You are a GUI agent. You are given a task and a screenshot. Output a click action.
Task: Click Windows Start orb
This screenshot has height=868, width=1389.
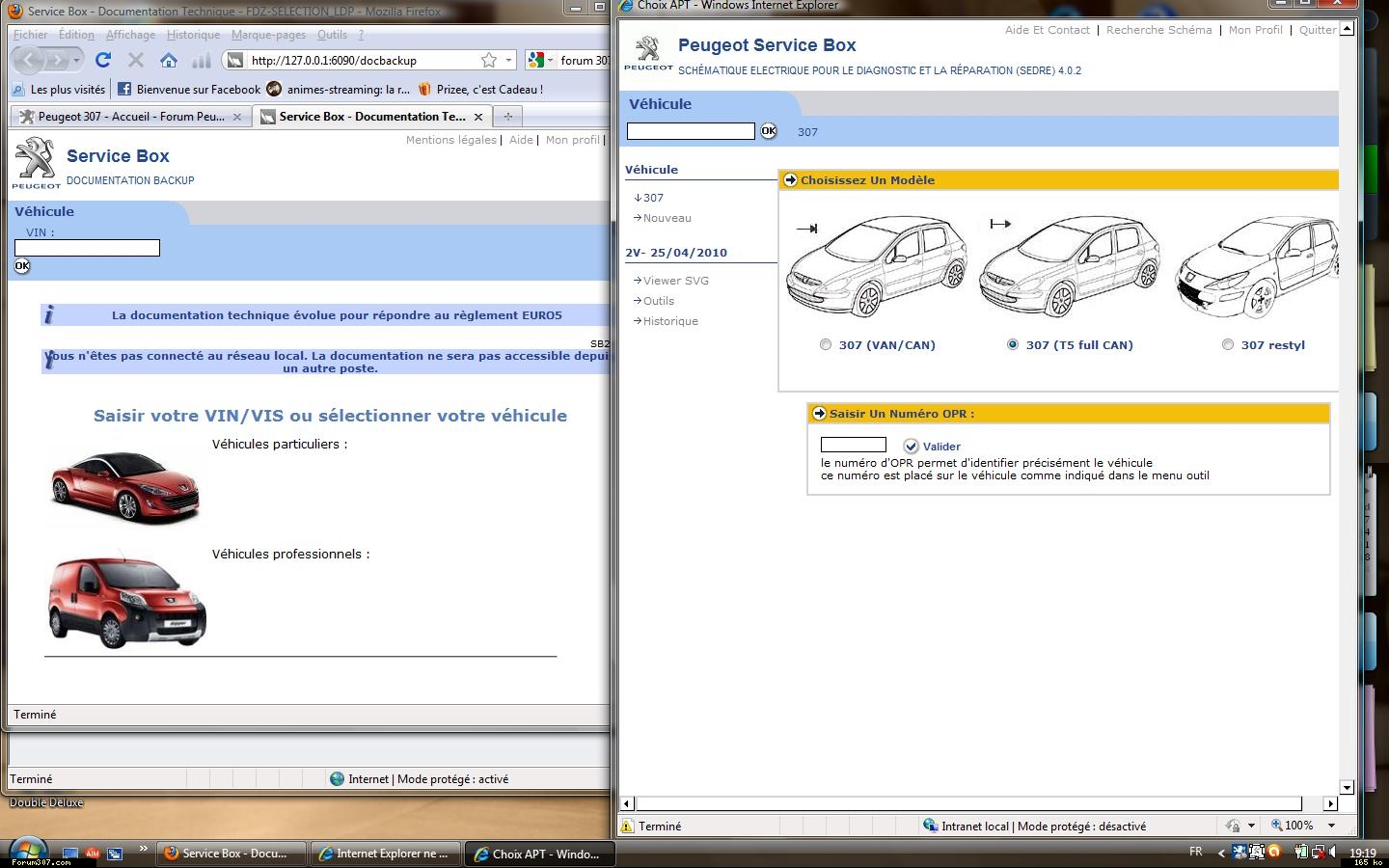click(28, 852)
